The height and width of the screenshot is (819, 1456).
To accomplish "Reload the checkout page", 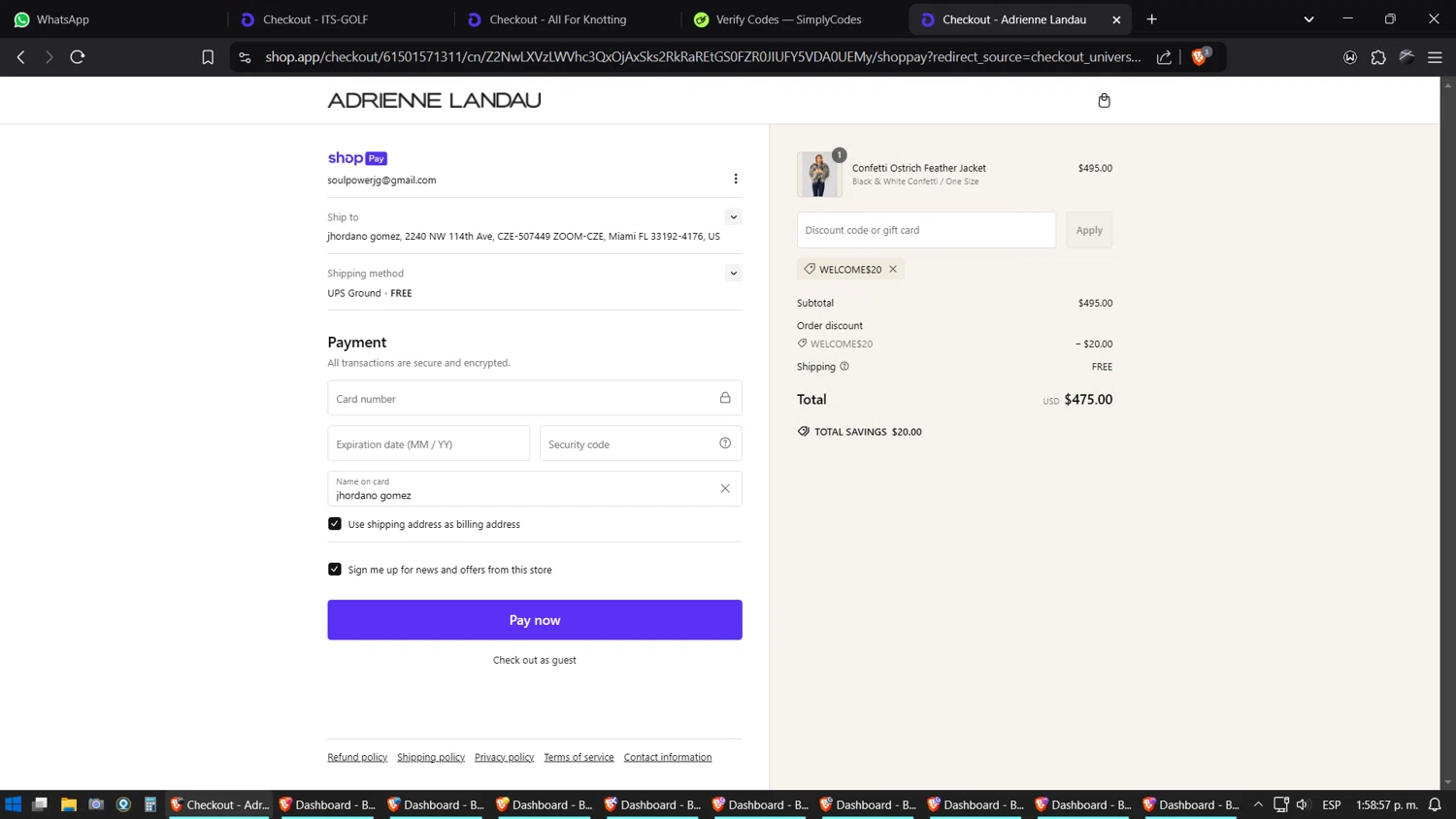I will click(x=78, y=57).
